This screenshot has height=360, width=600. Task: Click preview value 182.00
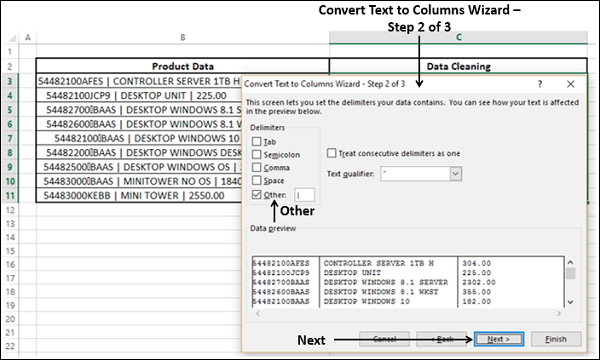[x=476, y=301]
